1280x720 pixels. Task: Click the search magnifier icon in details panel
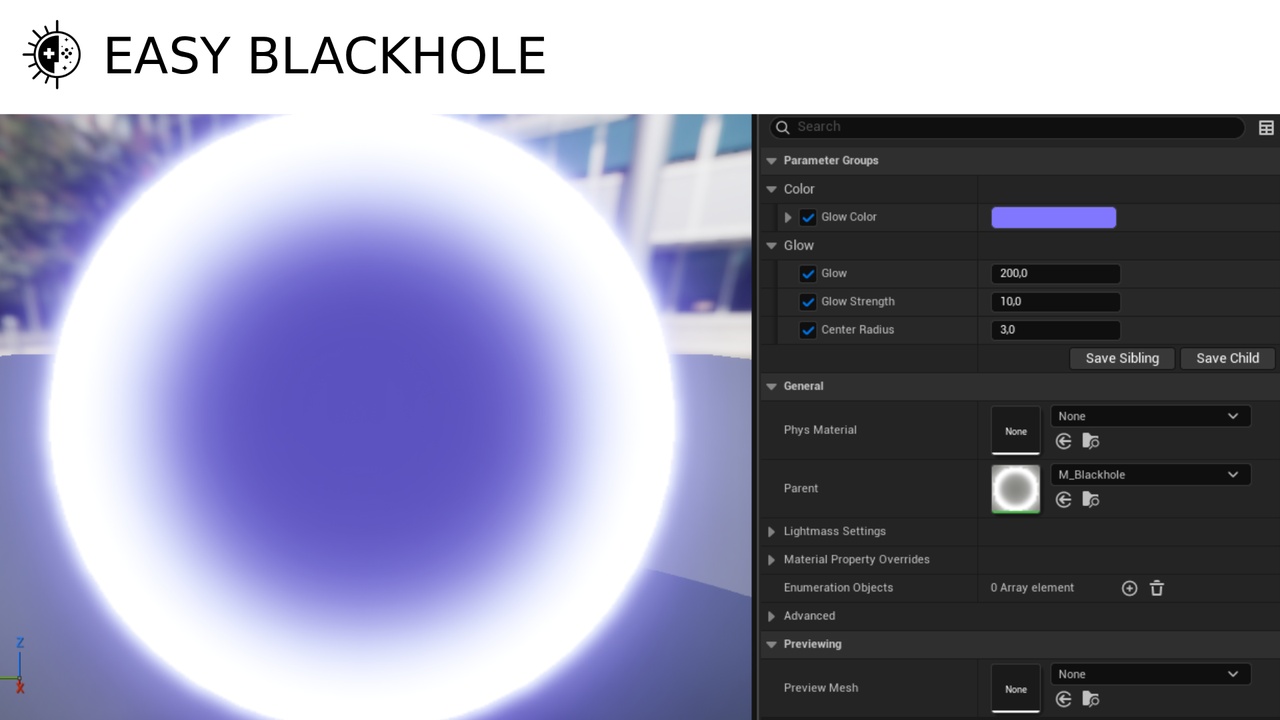(783, 127)
